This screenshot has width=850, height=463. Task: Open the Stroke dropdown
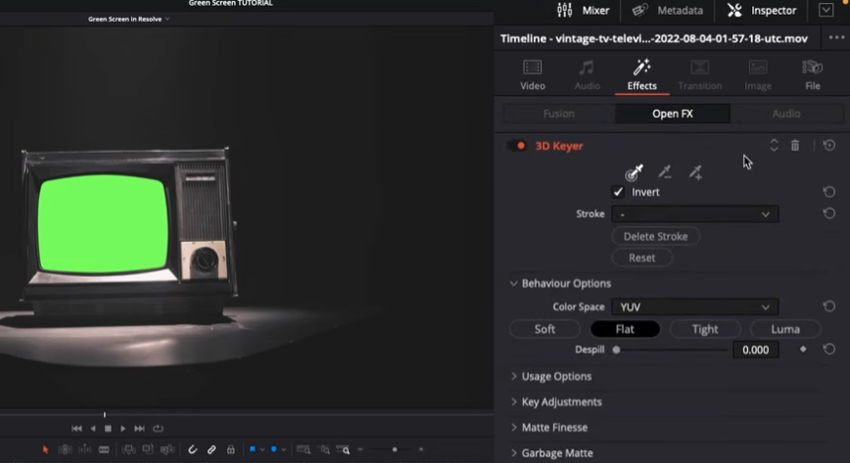pyautogui.click(x=695, y=214)
